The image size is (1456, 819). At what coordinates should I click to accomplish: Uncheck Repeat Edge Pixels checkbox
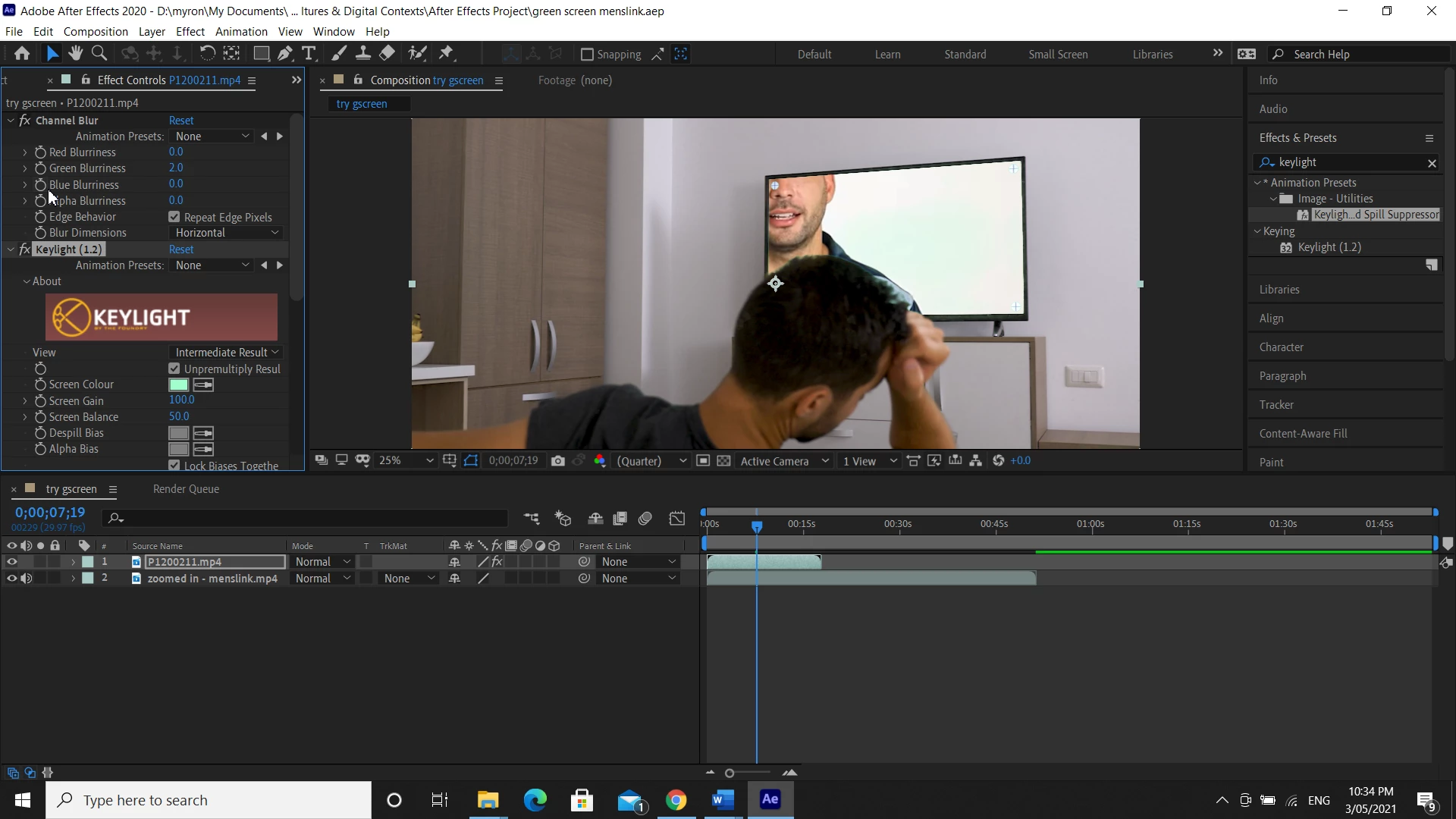point(174,217)
